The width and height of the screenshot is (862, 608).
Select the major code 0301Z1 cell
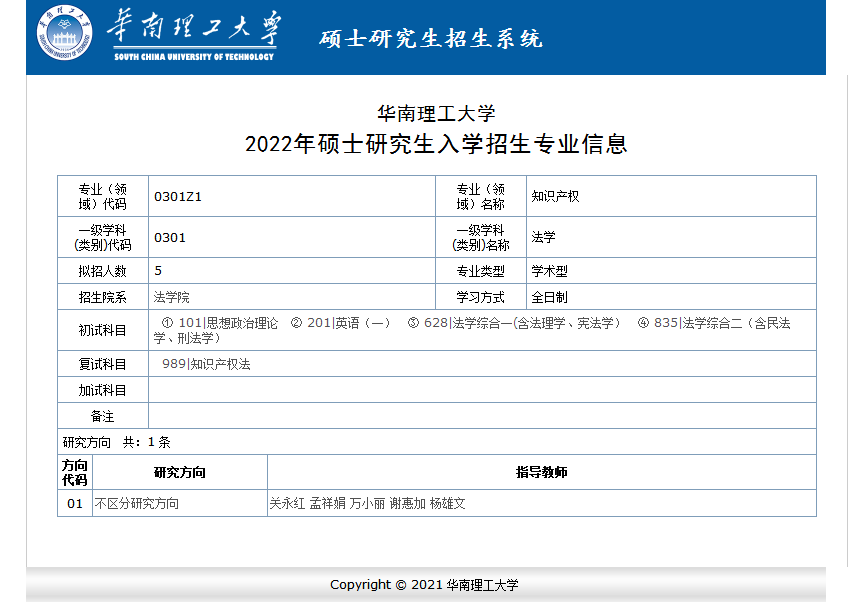pyautogui.click(x=292, y=196)
